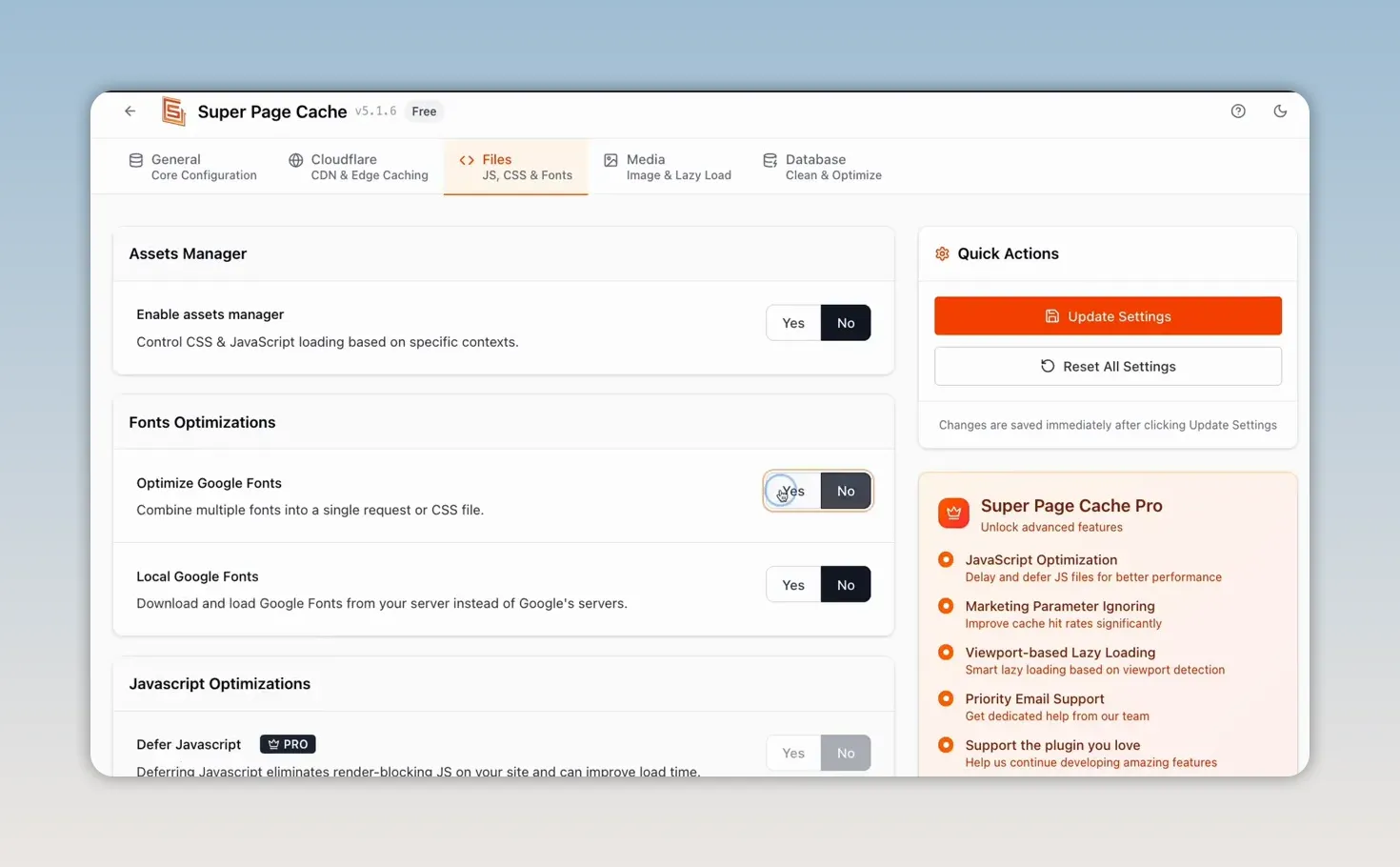Switch to the Database Clean & Optimize tab
The width and height of the screenshot is (1400, 867).
coord(822,167)
